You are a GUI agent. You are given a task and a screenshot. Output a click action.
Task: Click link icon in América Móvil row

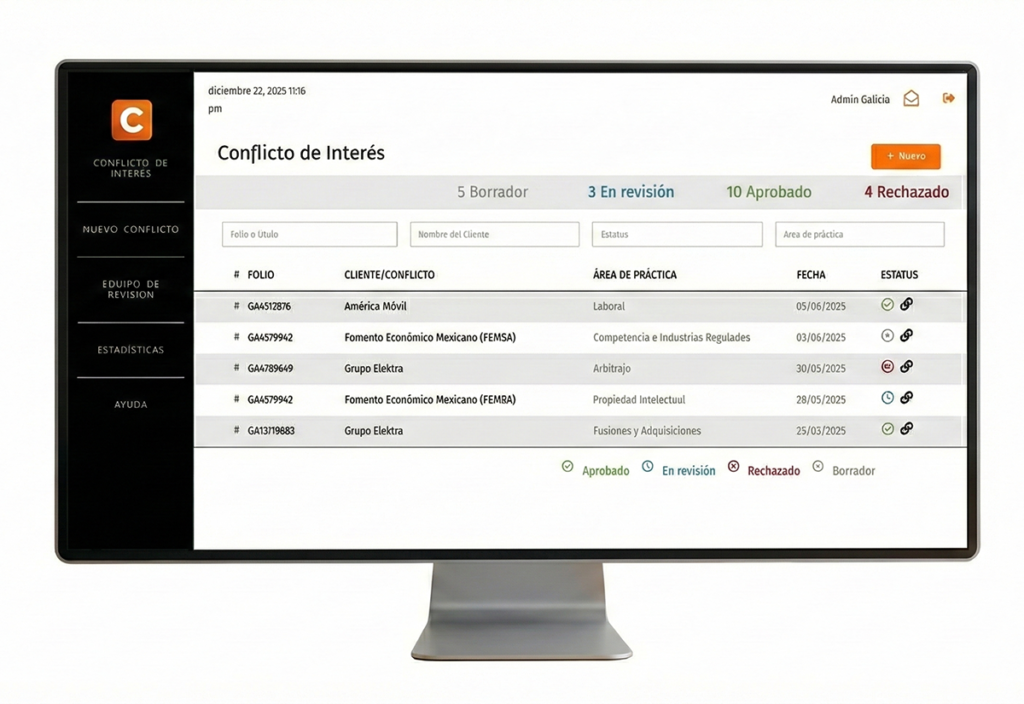906,305
